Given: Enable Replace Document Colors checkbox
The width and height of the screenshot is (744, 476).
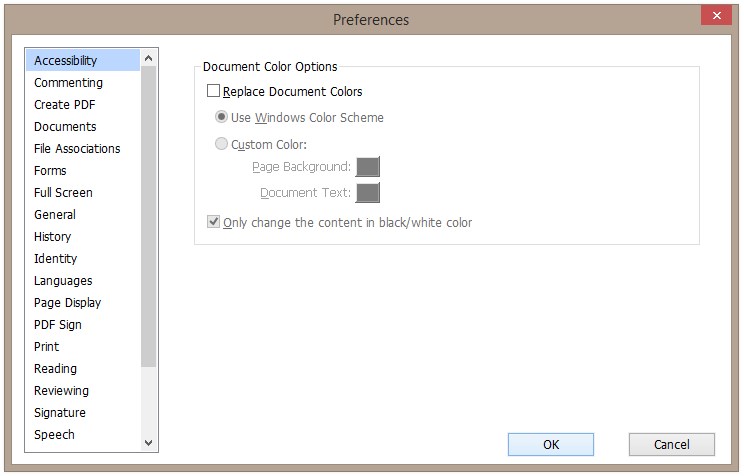Looking at the screenshot, I should click(214, 91).
